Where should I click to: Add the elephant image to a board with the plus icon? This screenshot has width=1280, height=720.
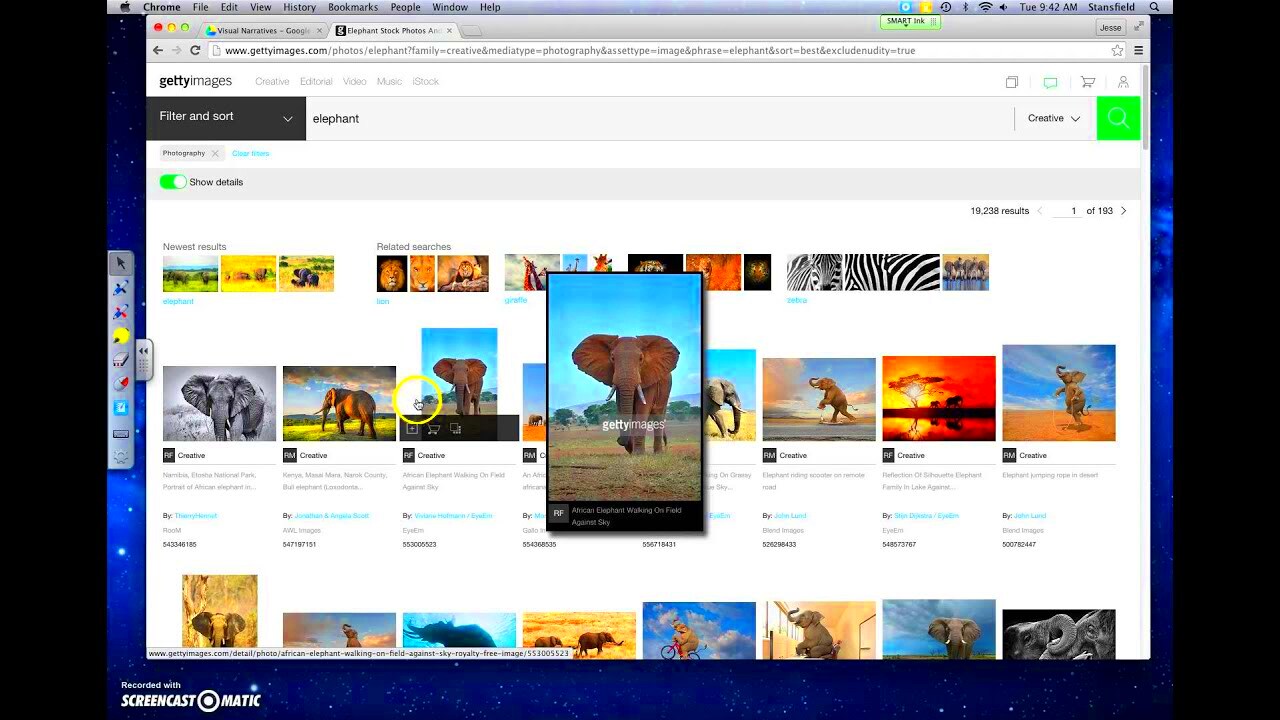(412, 428)
